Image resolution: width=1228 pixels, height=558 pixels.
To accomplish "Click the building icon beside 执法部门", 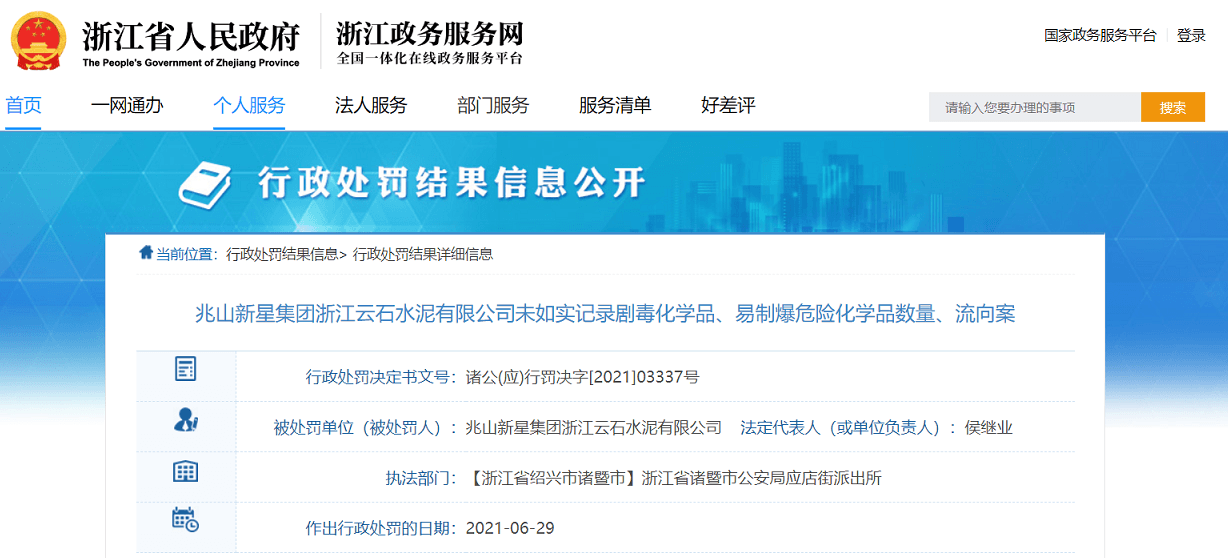I will 186,472.
